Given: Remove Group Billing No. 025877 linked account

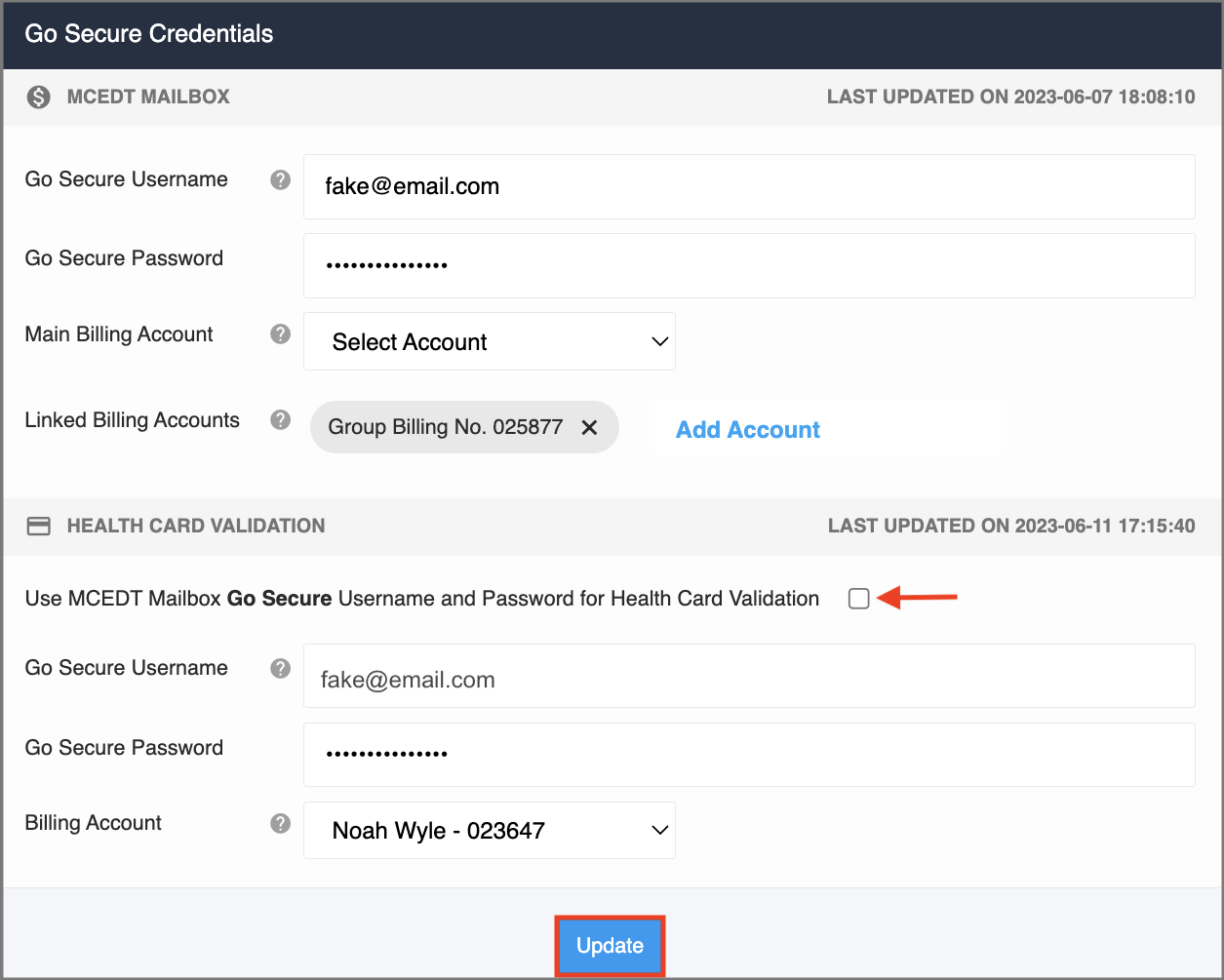Looking at the screenshot, I should (589, 427).
